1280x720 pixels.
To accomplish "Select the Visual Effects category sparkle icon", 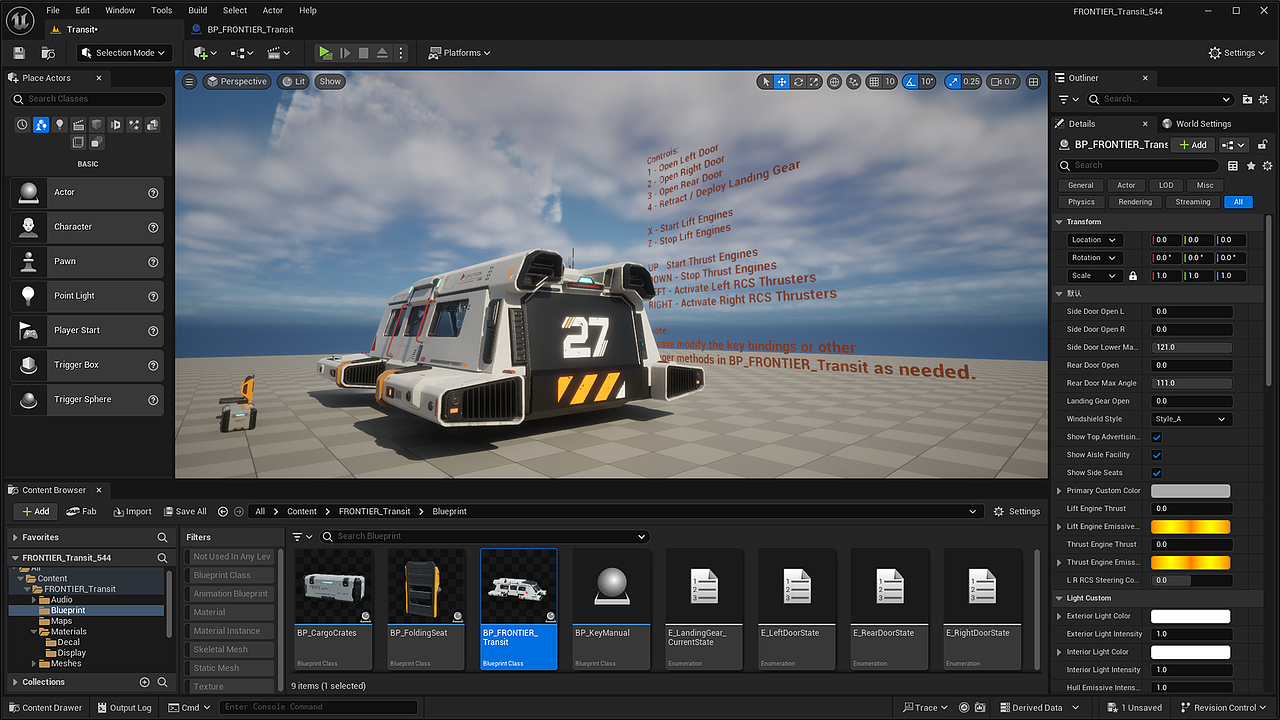I will click(134, 125).
